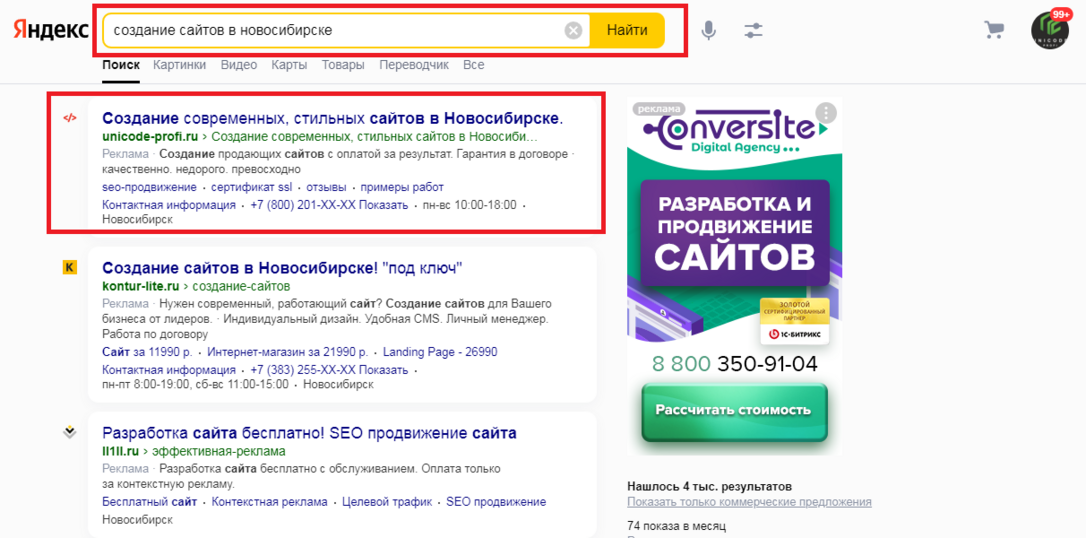Click the unicode-profi.ru favicon

(x=69, y=118)
